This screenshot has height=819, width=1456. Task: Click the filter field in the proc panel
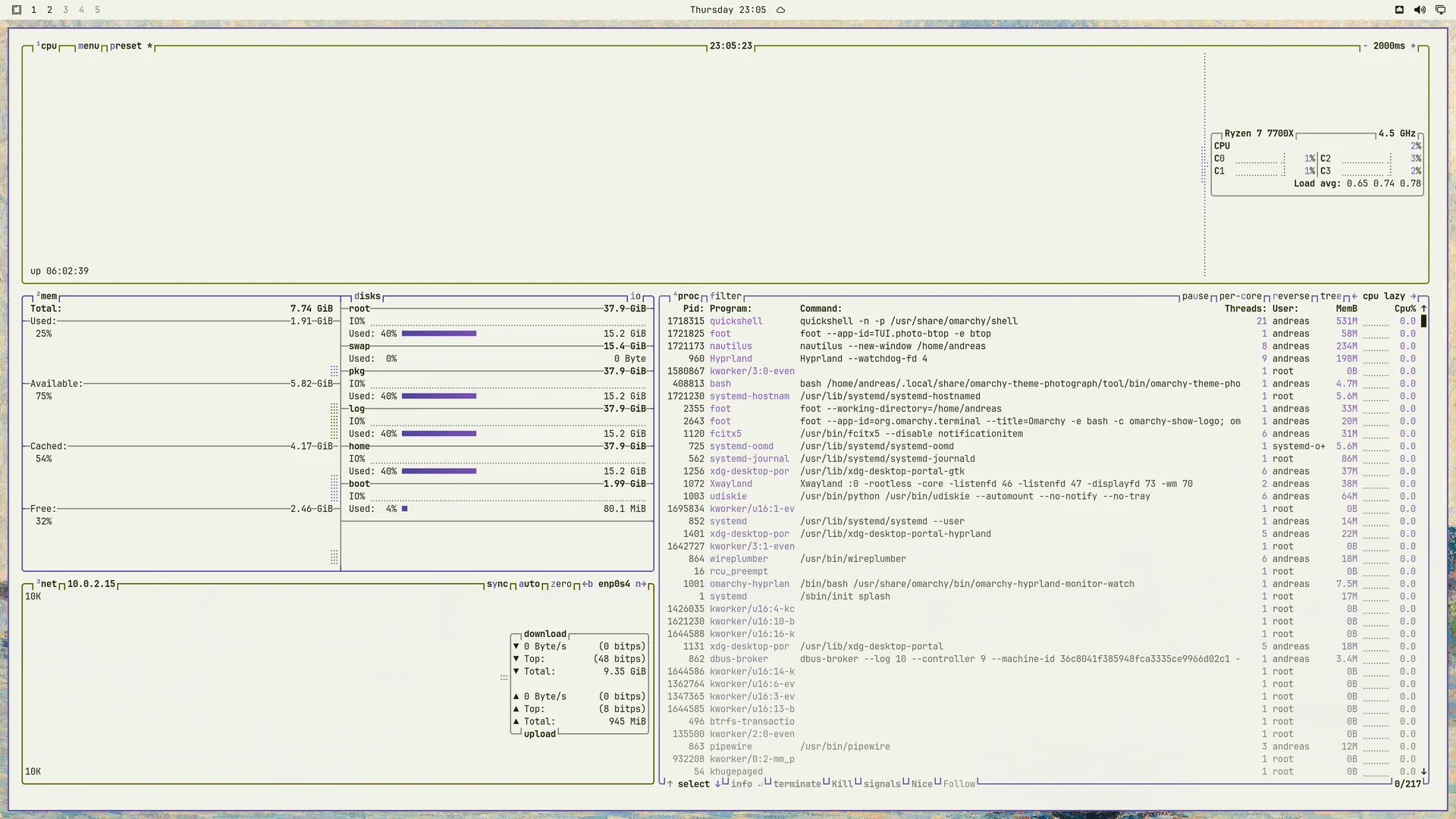[x=726, y=297]
